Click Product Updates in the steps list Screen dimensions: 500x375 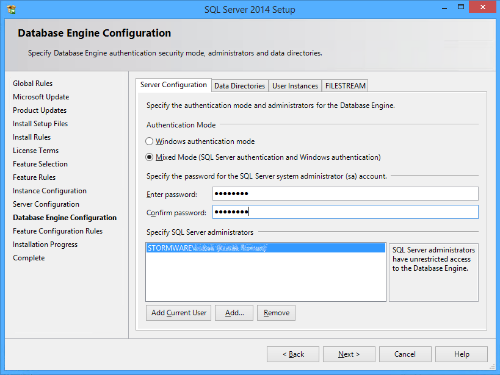(40, 110)
